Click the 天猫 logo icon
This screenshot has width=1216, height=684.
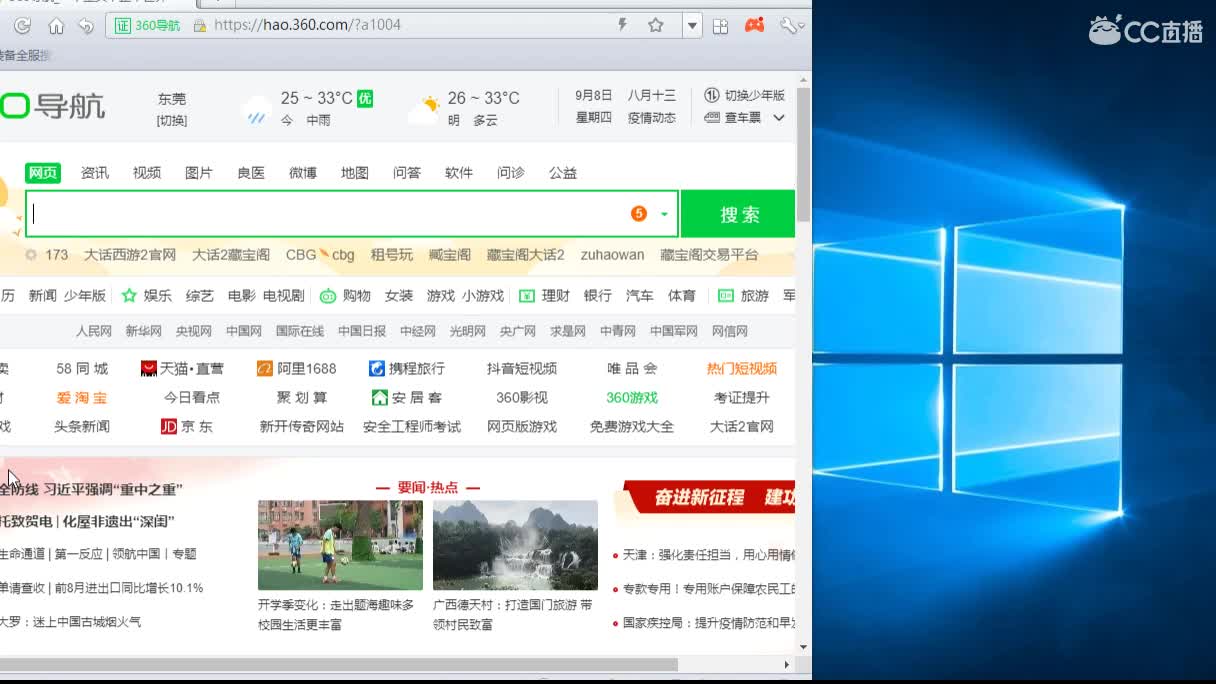click(149, 369)
